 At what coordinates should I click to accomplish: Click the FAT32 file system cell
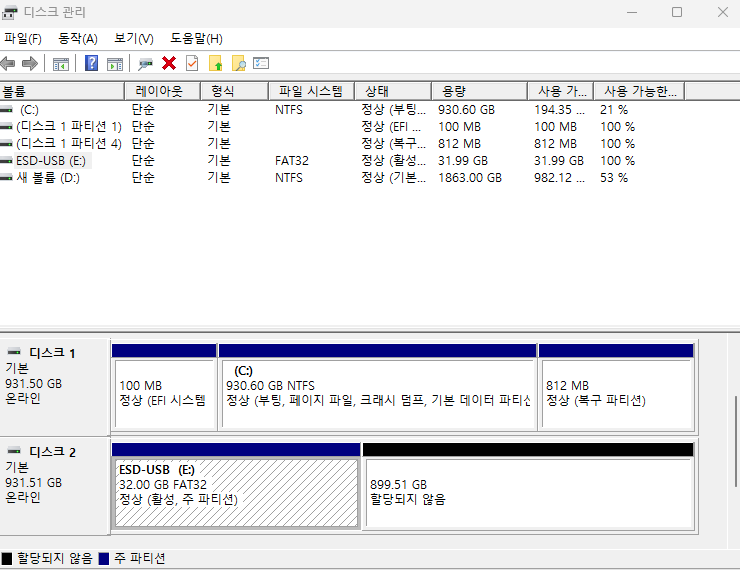point(292,161)
